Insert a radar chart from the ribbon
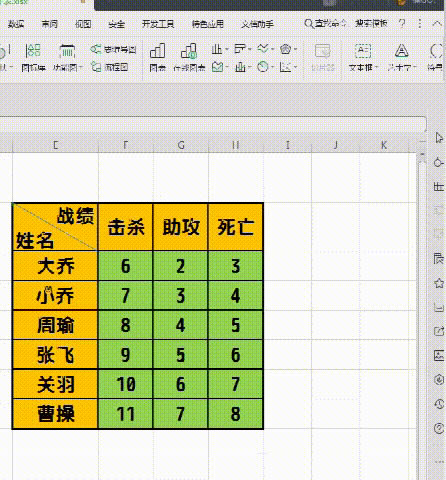The height and width of the screenshot is (480, 446). click(x=286, y=49)
